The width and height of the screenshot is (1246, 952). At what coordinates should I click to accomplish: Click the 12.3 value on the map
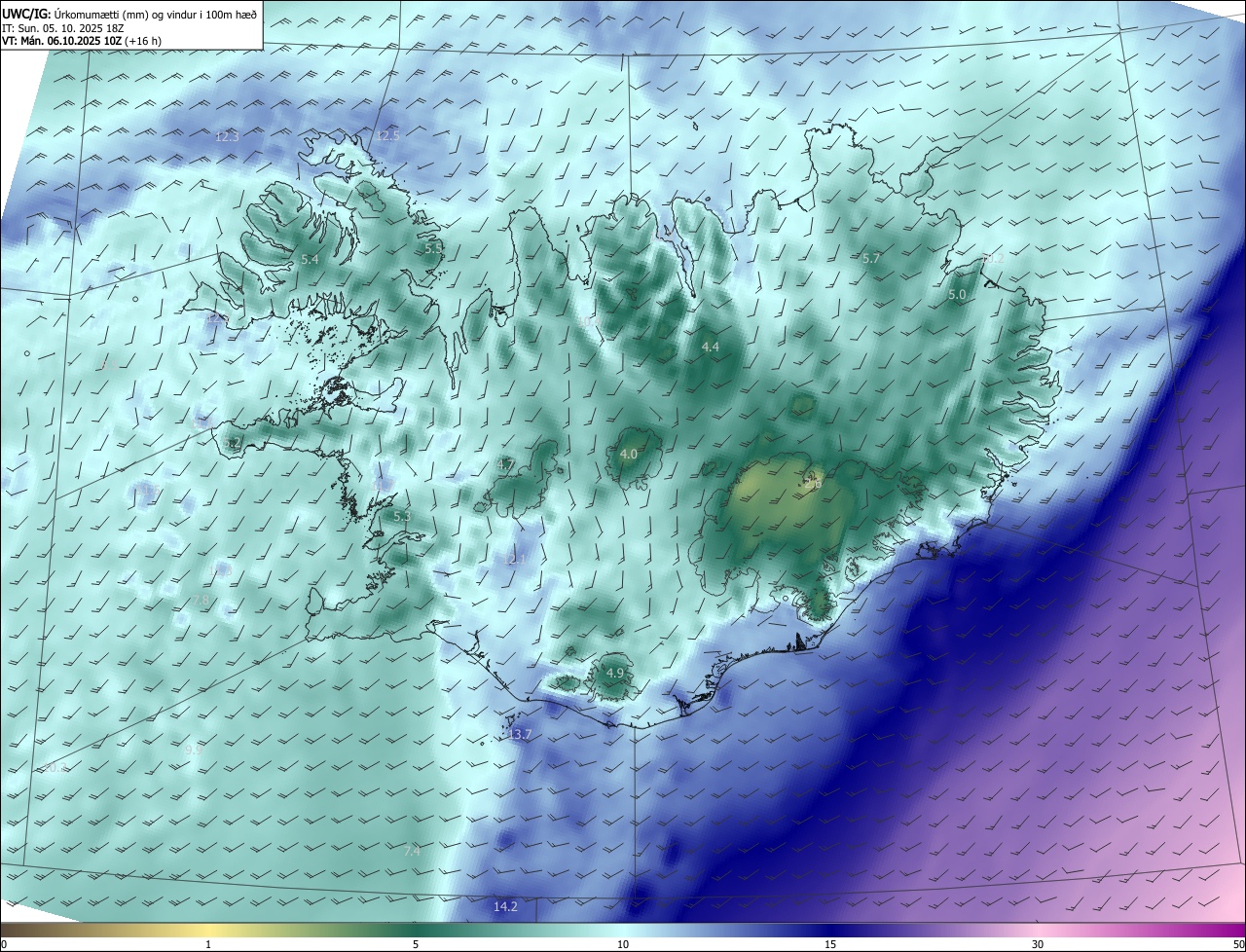pyautogui.click(x=227, y=137)
